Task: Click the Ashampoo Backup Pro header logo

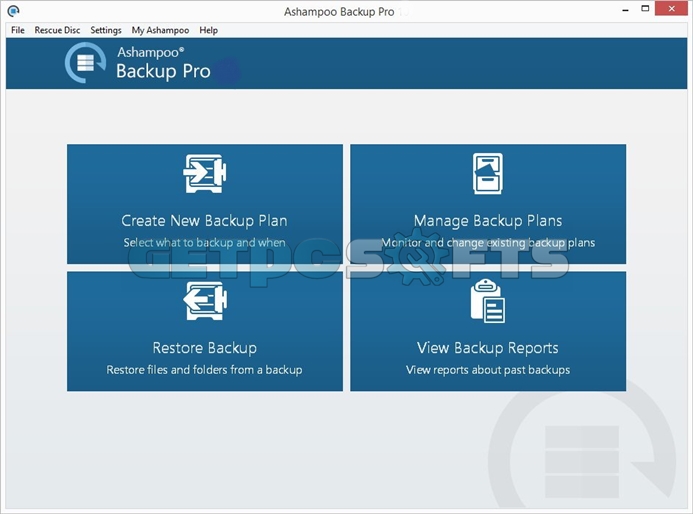Action: pyautogui.click(x=86, y=62)
